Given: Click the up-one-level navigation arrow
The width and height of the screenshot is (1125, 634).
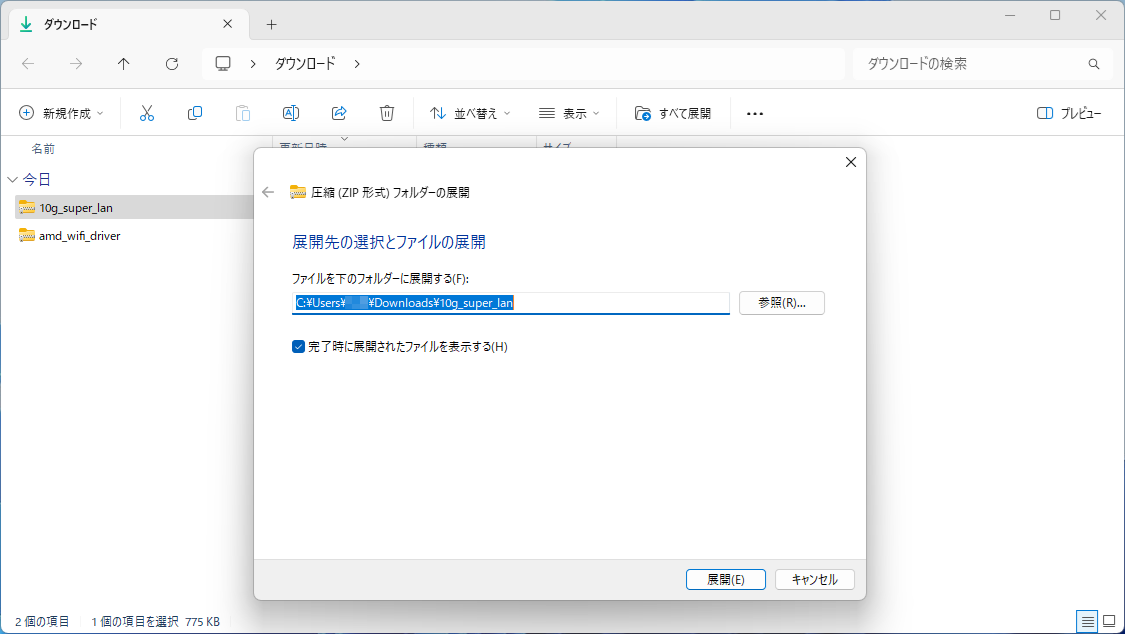Looking at the screenshot, I should coord(123,63).
